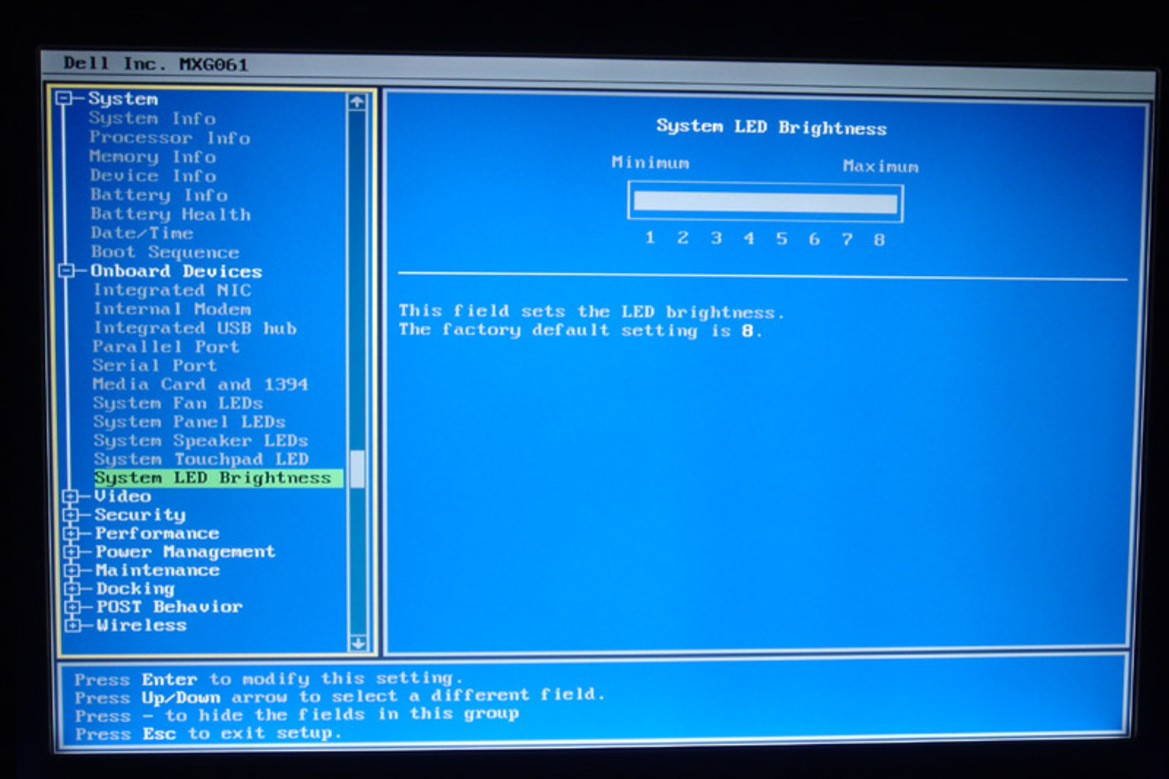Open Battery Health entry
1169x779 pixels.
click(x=171, y=214)
